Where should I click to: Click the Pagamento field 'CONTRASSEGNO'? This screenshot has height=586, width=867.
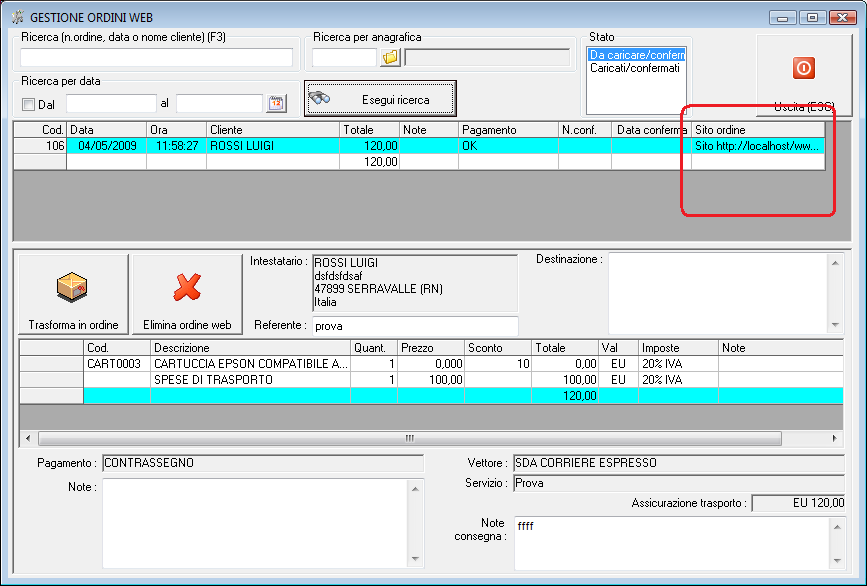pos(263,463)
